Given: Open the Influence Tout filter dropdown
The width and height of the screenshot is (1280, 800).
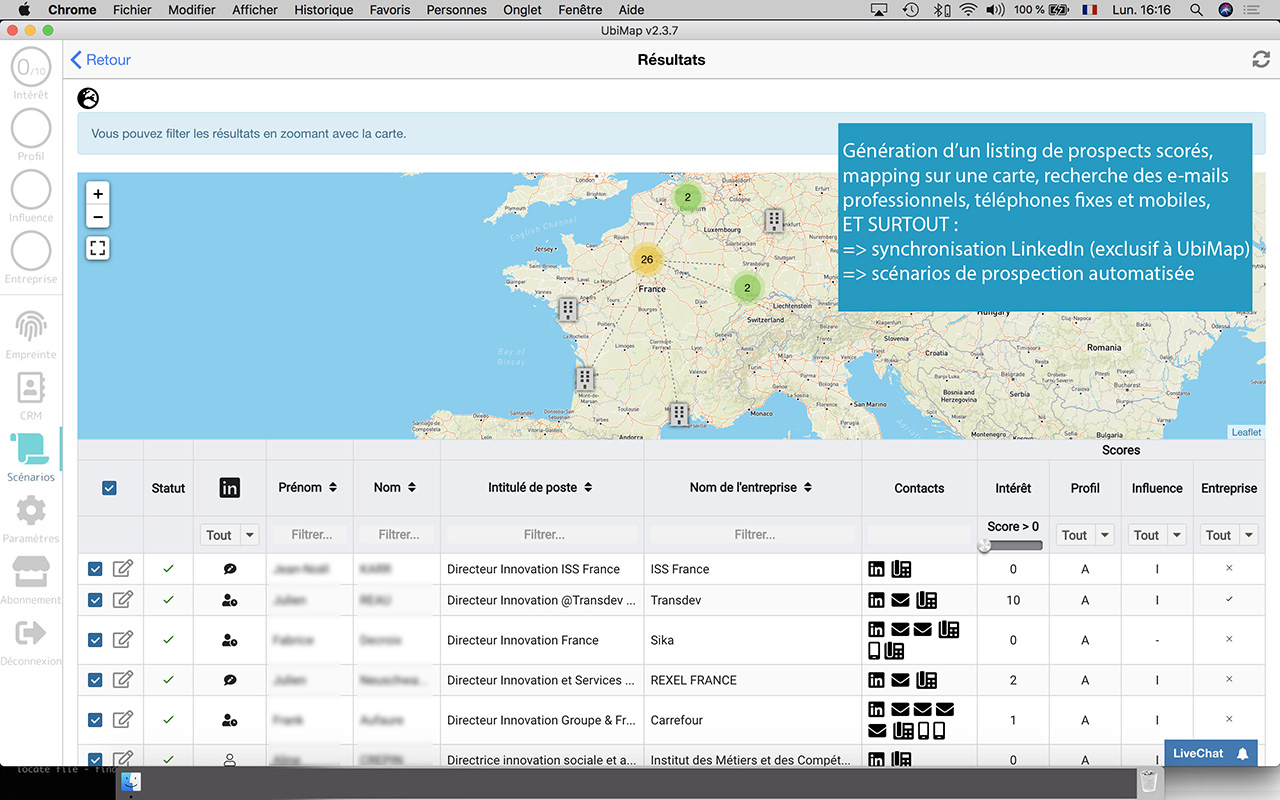Looking at the screenshot, I should (x=1157, y=535).
